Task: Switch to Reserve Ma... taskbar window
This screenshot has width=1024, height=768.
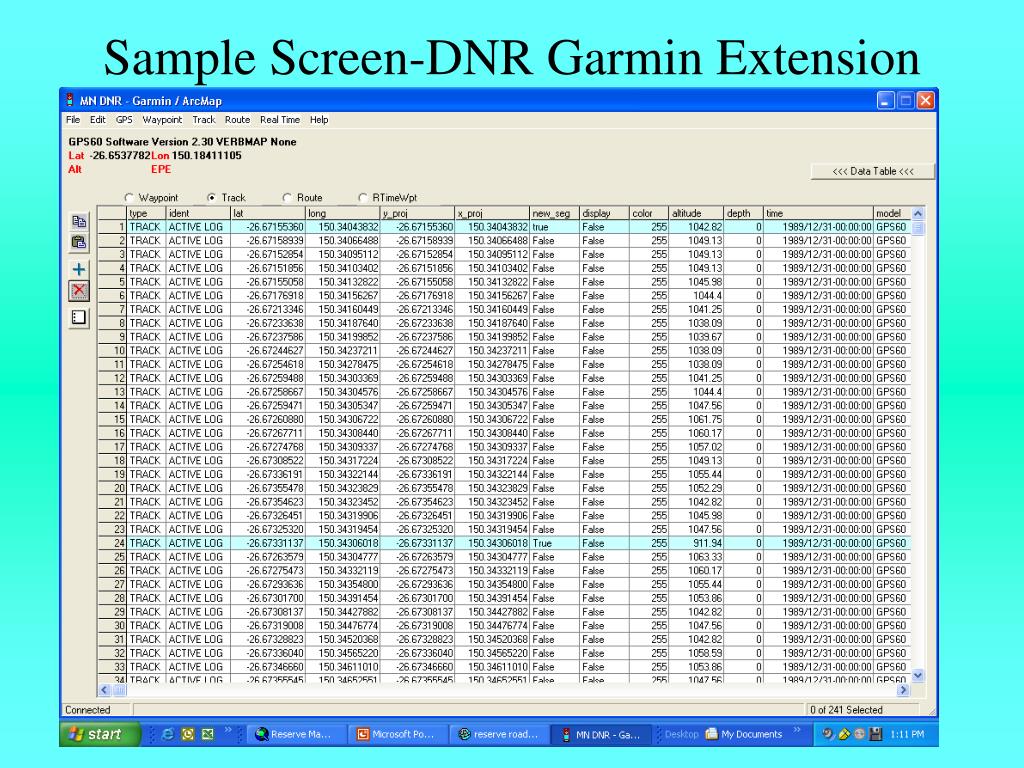Action: point(296,734)
